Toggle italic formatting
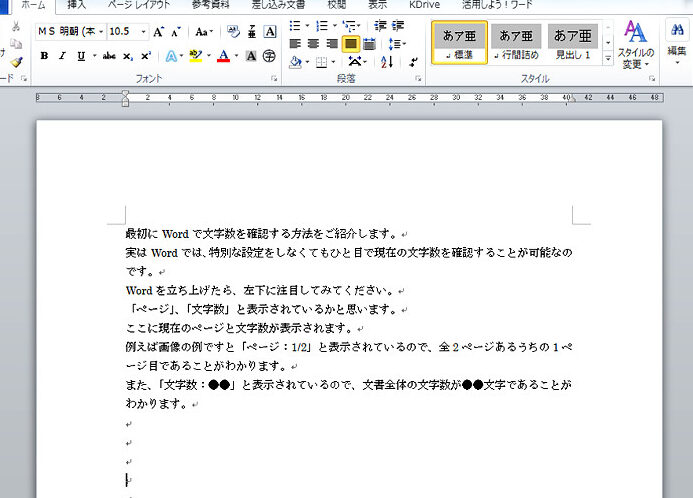 (x=63, y=56)
